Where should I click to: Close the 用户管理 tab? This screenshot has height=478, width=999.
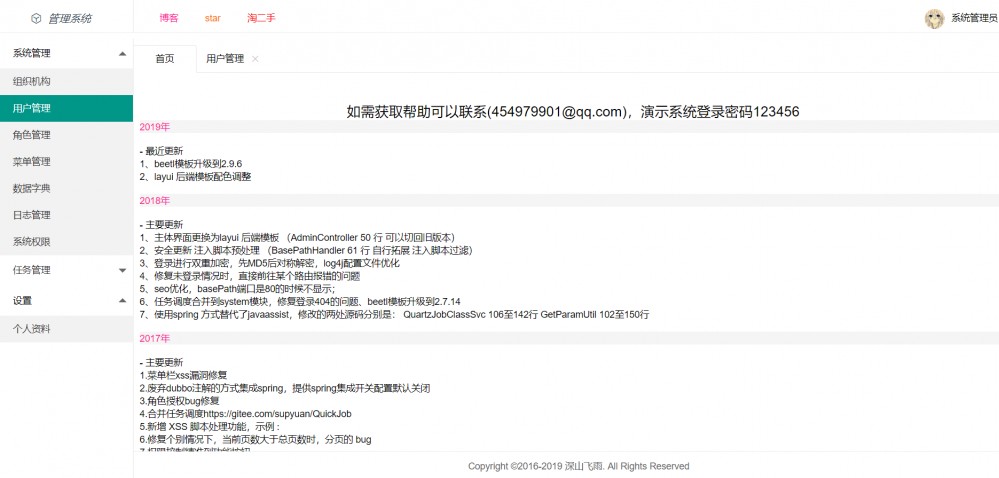tap(255, 59)
